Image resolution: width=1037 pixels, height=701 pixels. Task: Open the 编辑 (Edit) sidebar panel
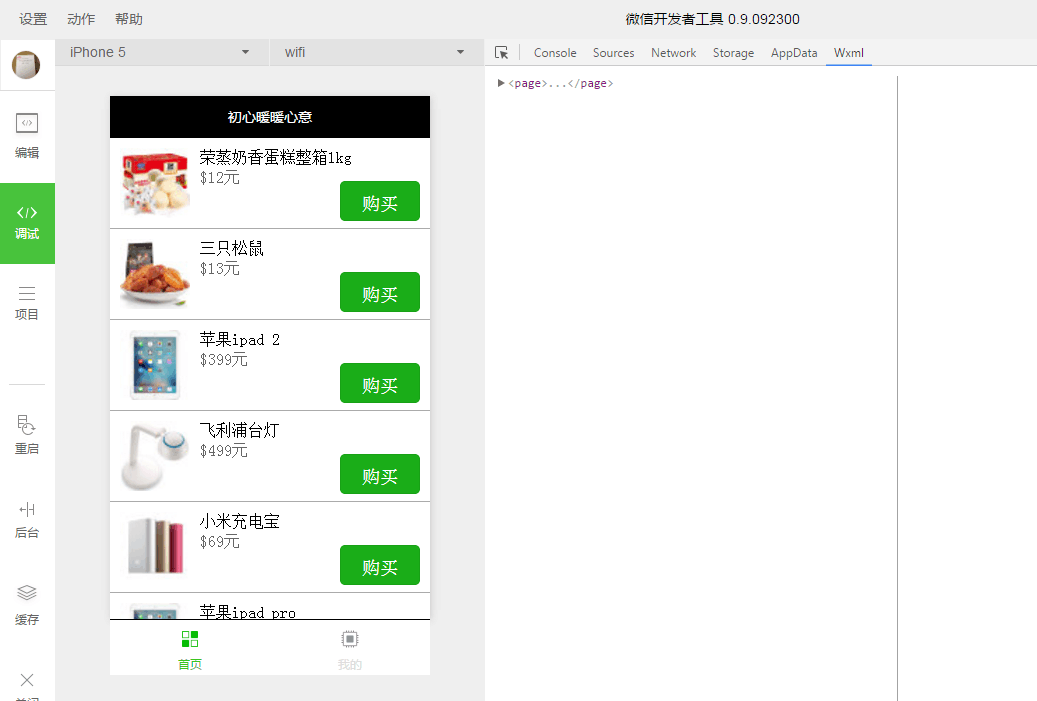(27, 136)
